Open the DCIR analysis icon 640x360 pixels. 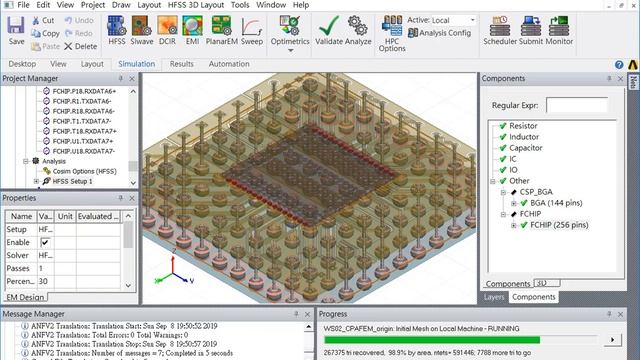(x=167, y=26)
